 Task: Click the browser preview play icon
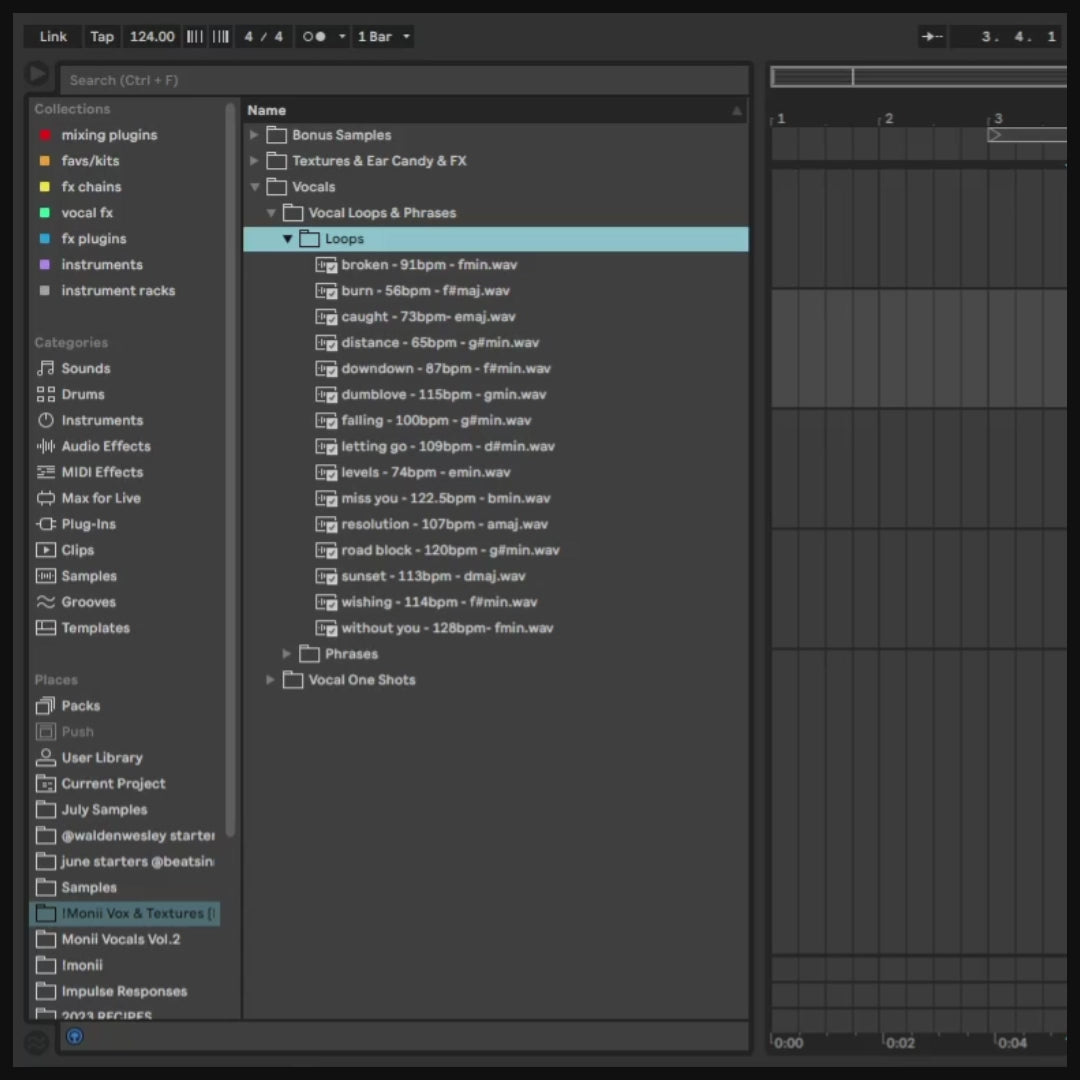tap(37, 75)
